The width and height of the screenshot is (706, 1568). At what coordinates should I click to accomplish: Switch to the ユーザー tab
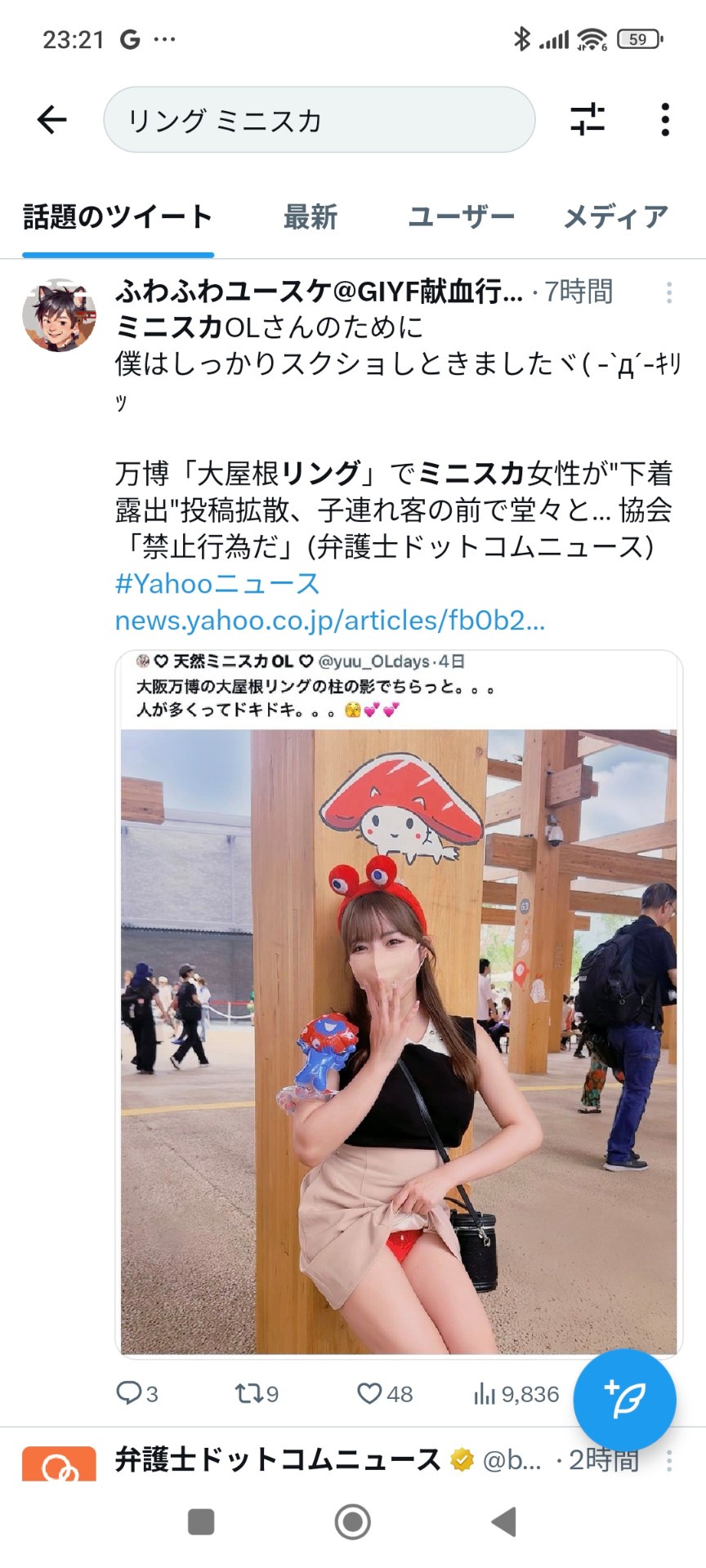[x=461, y=217]
